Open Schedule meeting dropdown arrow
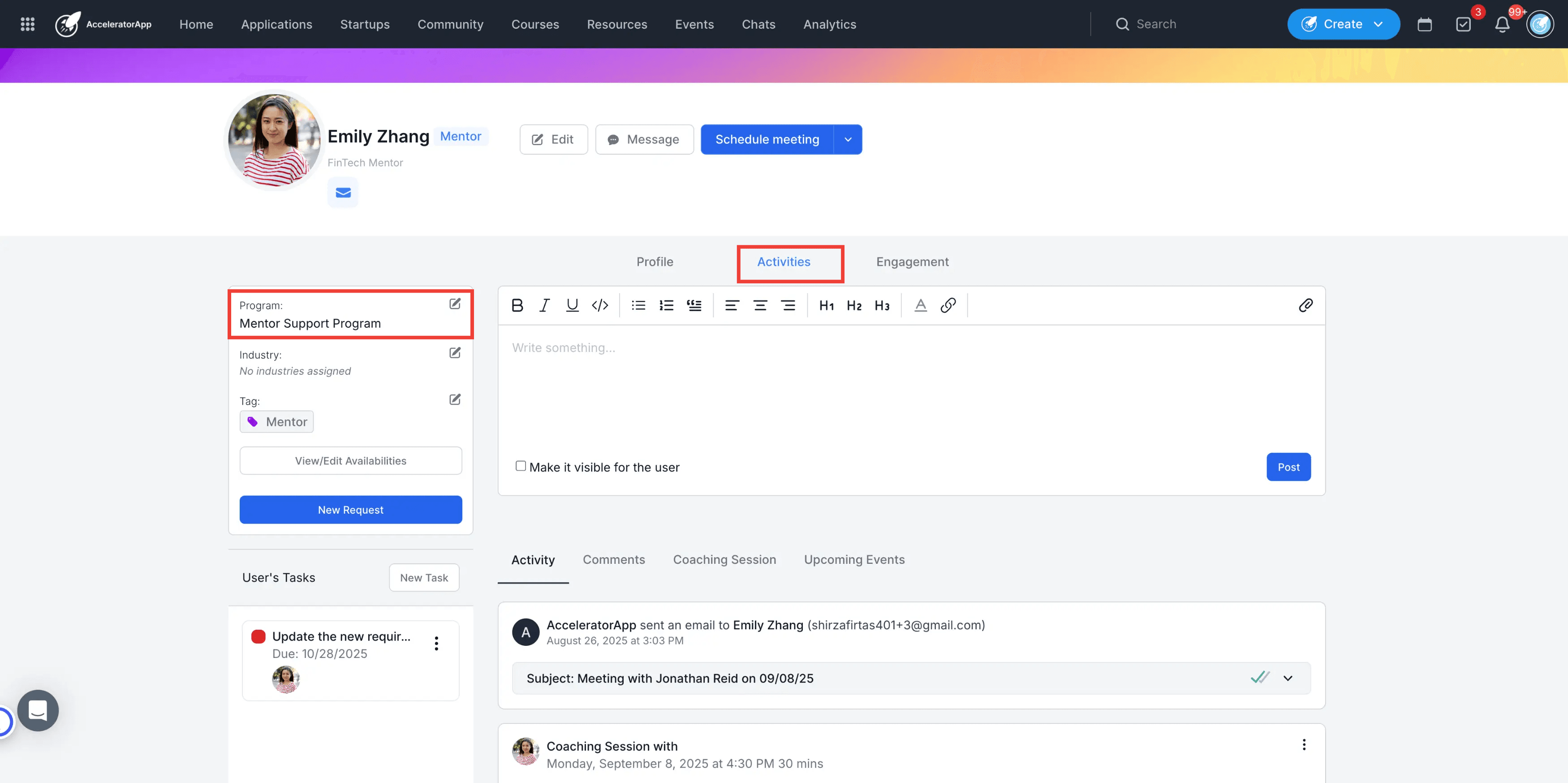This screenshot has width=1568, height=783. (848, 139)
